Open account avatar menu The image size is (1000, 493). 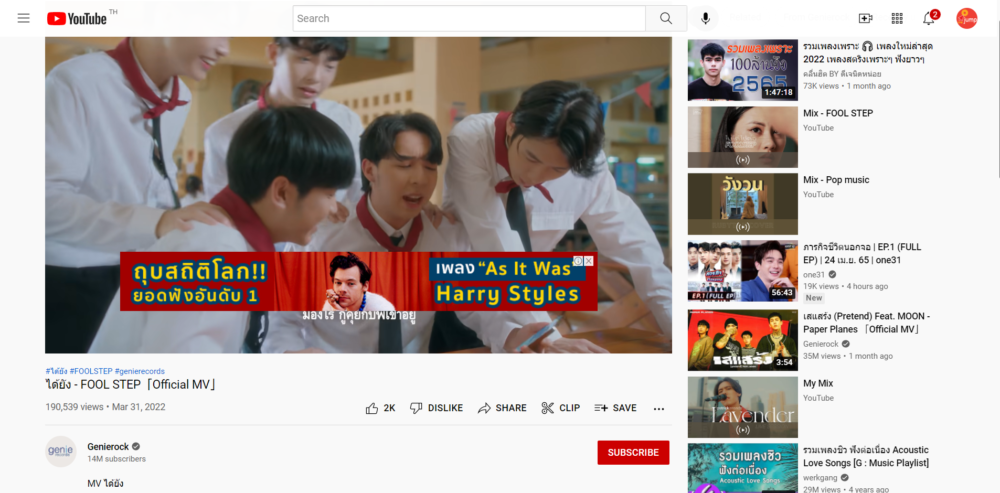[x=966, y=18]
